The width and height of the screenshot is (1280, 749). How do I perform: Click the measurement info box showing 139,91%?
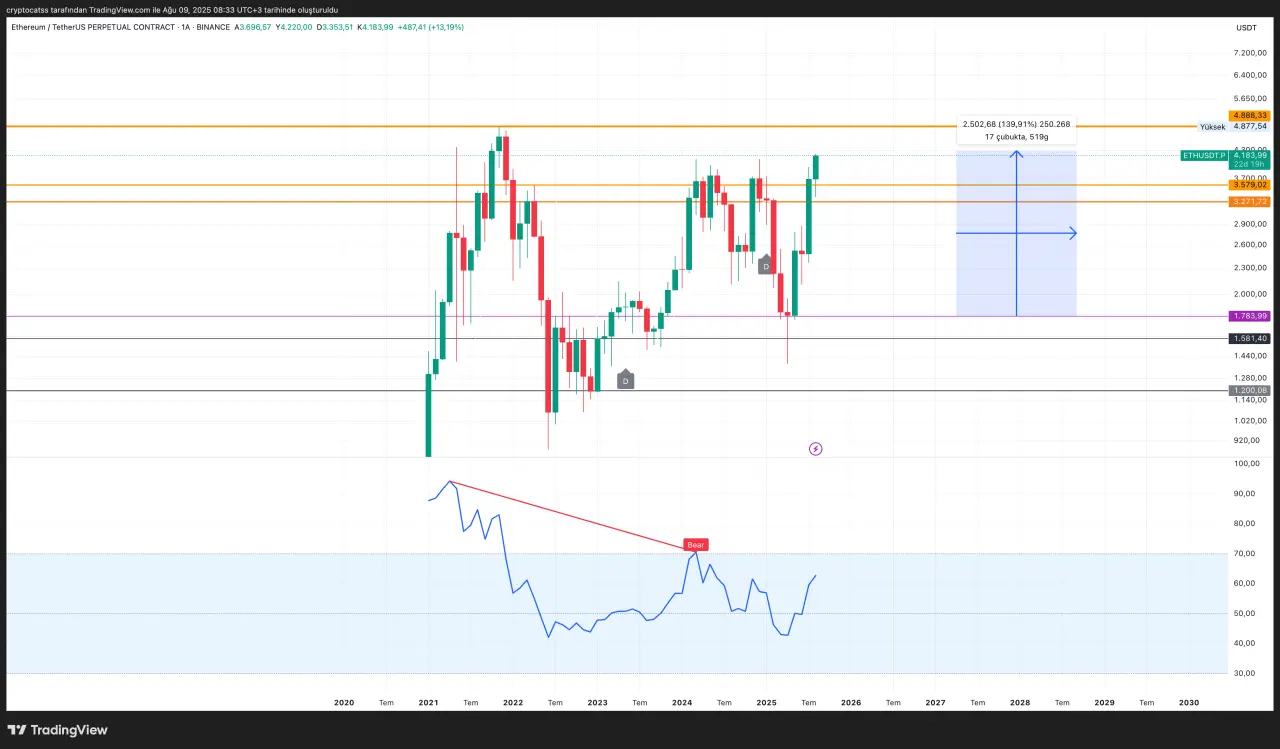(x=1016, y=130)
